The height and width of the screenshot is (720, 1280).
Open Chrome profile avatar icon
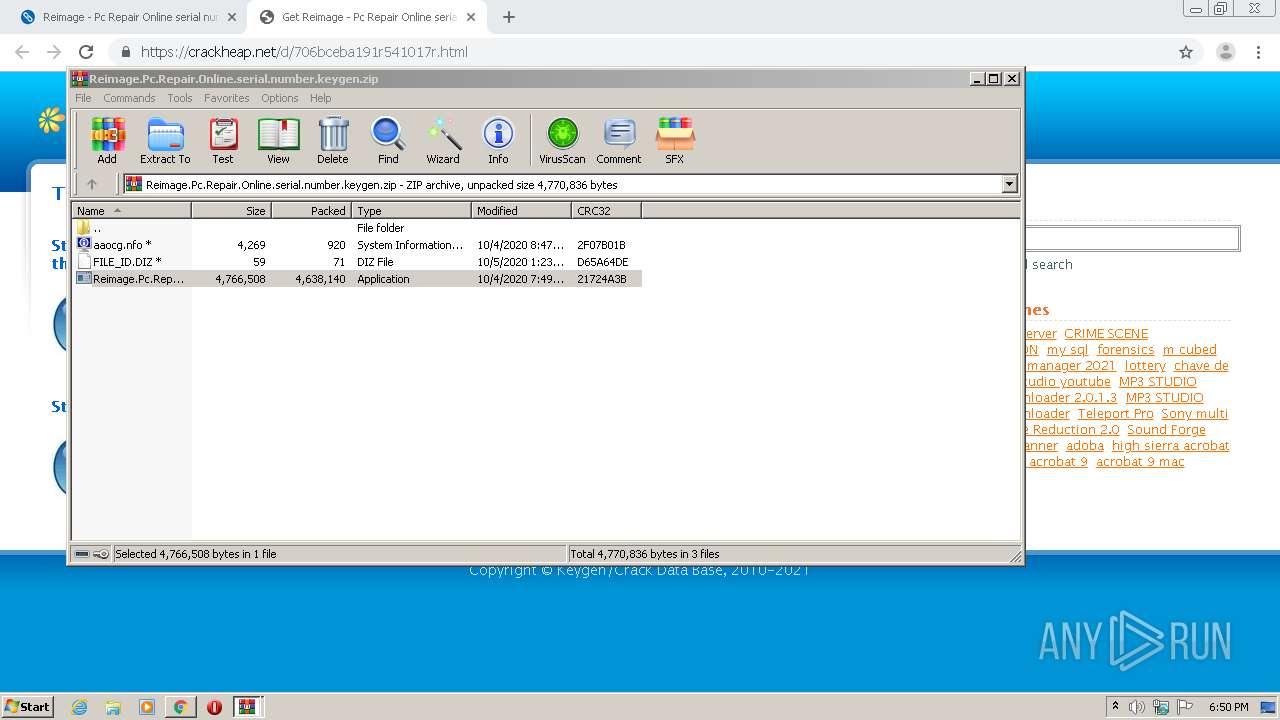tap(1225, 52)
